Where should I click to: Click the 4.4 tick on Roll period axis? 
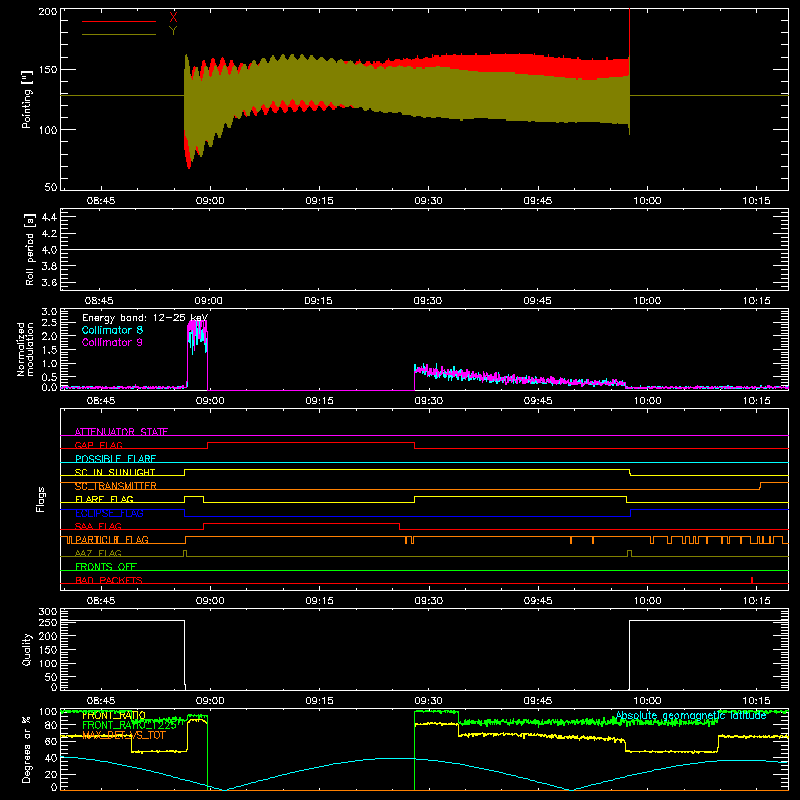click(49, 217)
